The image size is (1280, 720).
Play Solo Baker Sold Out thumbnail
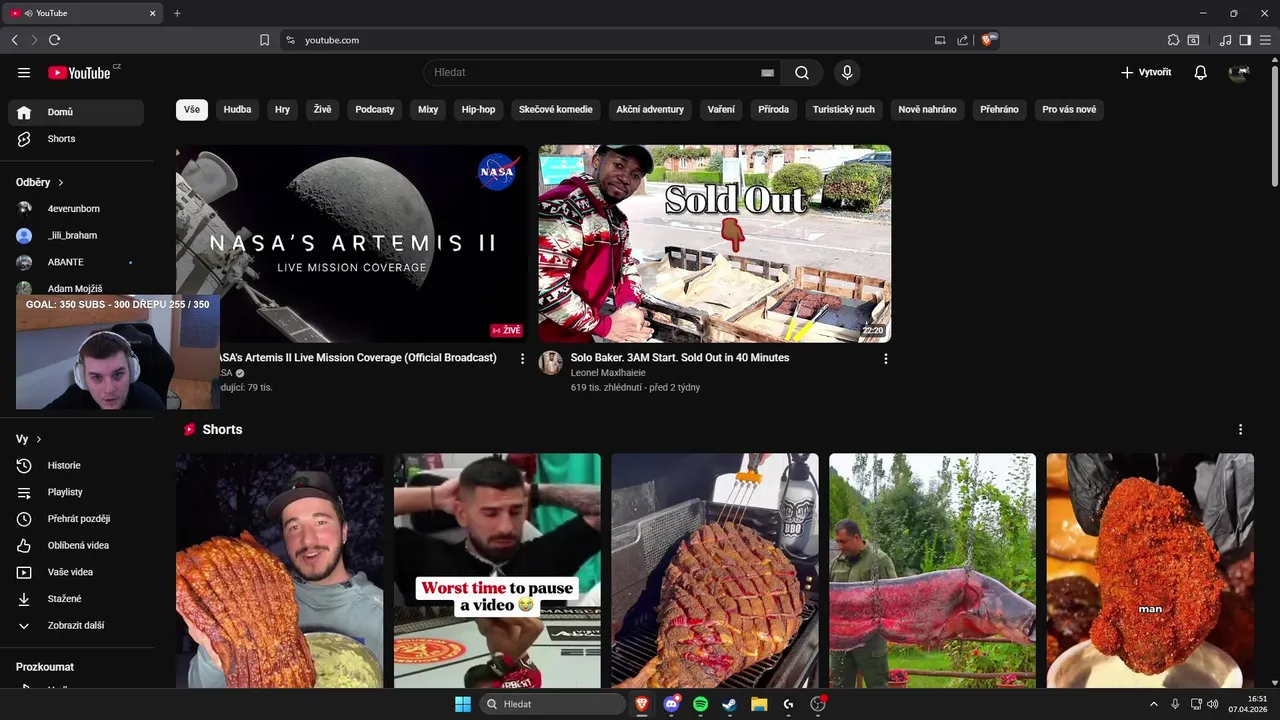(x=715, y=244)
